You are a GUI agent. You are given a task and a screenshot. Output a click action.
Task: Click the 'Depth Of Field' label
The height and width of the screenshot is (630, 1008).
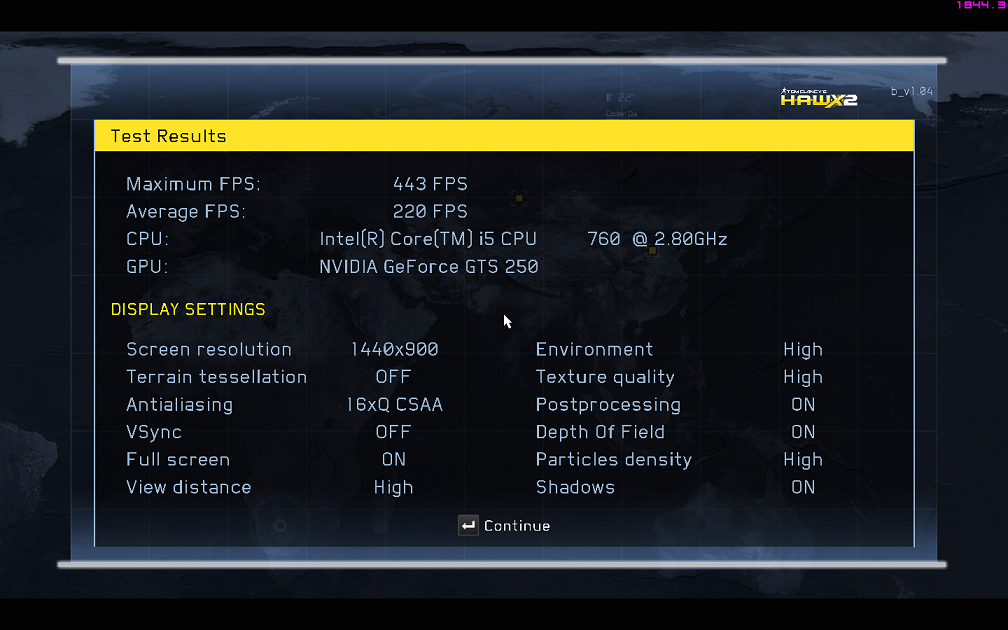point(600,433)
